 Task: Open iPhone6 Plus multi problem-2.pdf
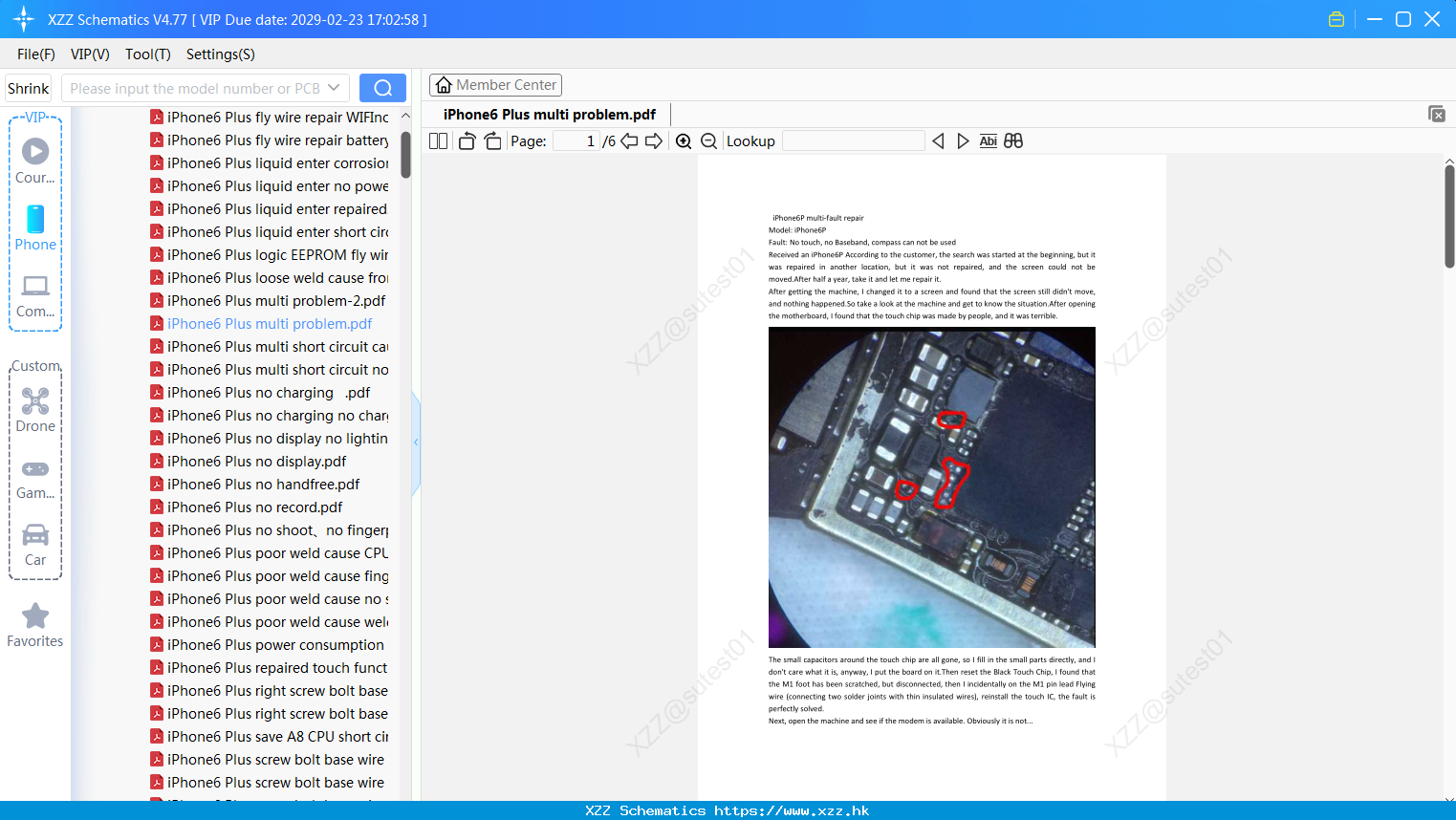point(269,301)
